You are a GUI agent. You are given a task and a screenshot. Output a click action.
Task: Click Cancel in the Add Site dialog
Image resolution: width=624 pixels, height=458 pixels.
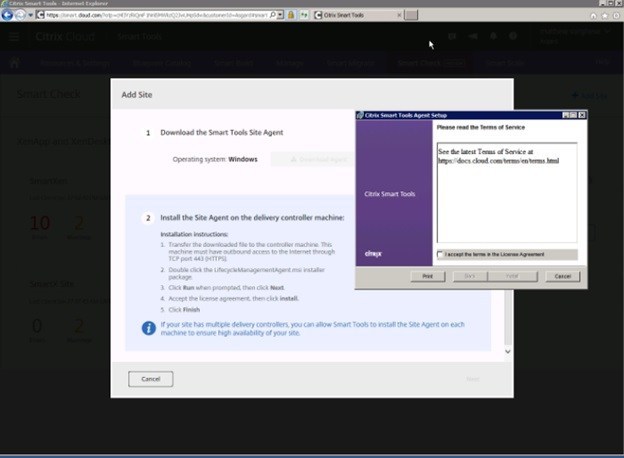[x=150, y=379]
